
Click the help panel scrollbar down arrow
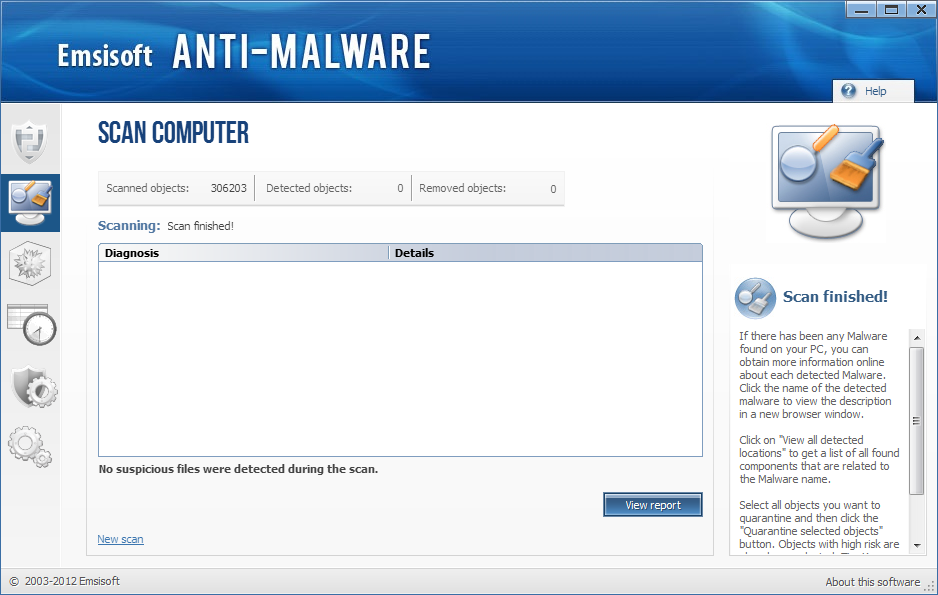[x=916, y=545]
